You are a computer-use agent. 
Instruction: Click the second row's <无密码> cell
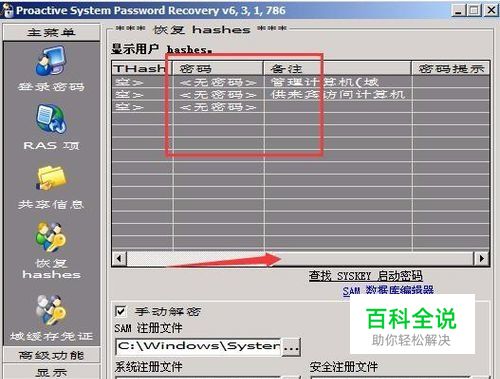(218, 95)
